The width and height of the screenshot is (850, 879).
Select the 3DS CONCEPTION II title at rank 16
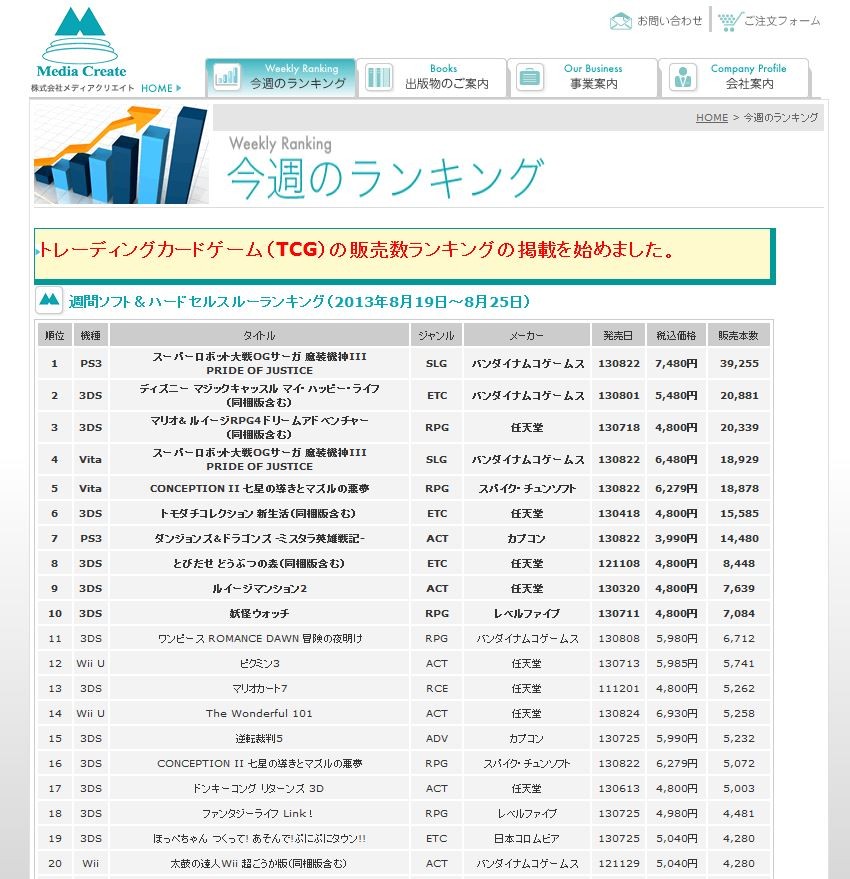(259, 764)
